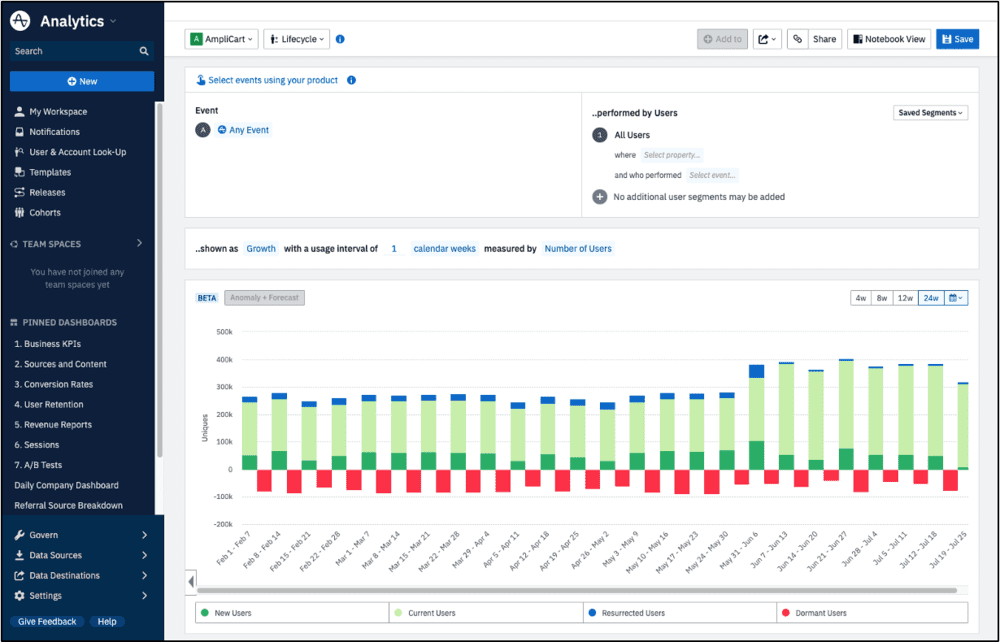1000x642 pixels.
Task: Select the 24w time range
Action: (x=931, y=298)
